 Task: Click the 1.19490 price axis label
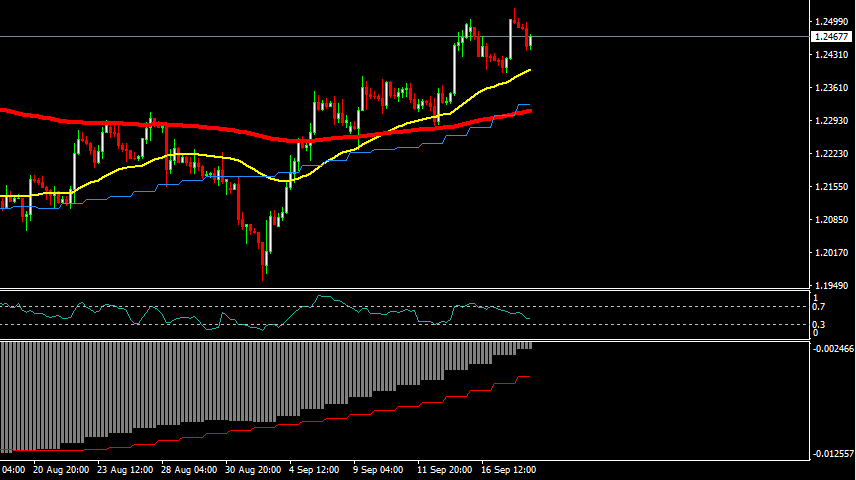point(831,286)
